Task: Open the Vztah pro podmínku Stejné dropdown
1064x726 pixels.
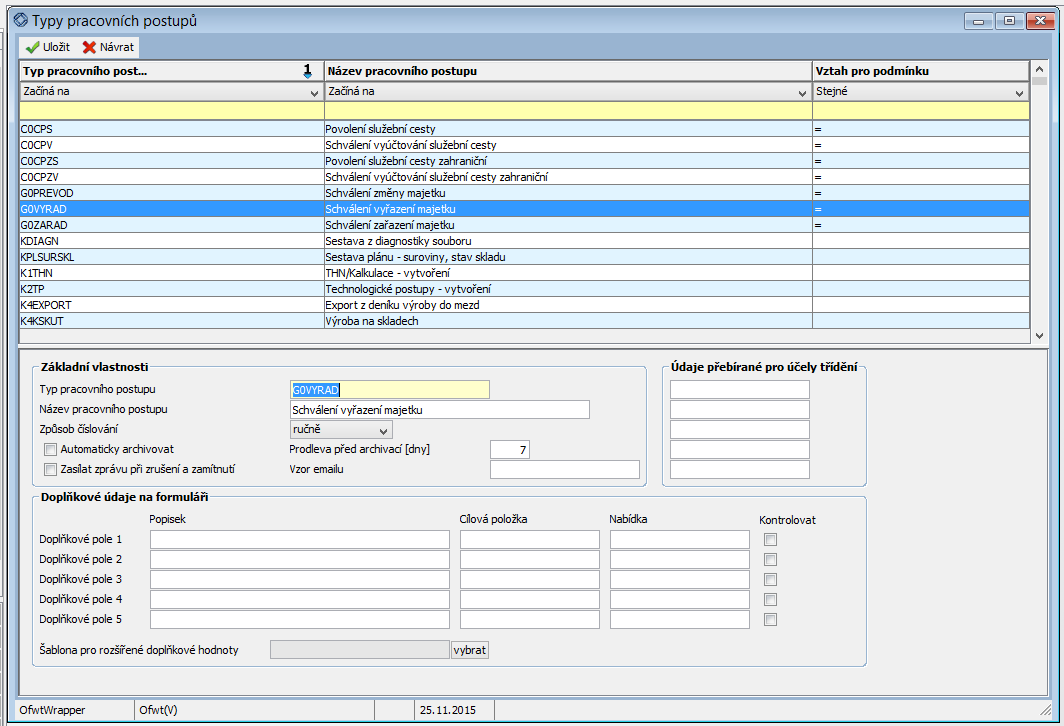Action: point(1019,92)
